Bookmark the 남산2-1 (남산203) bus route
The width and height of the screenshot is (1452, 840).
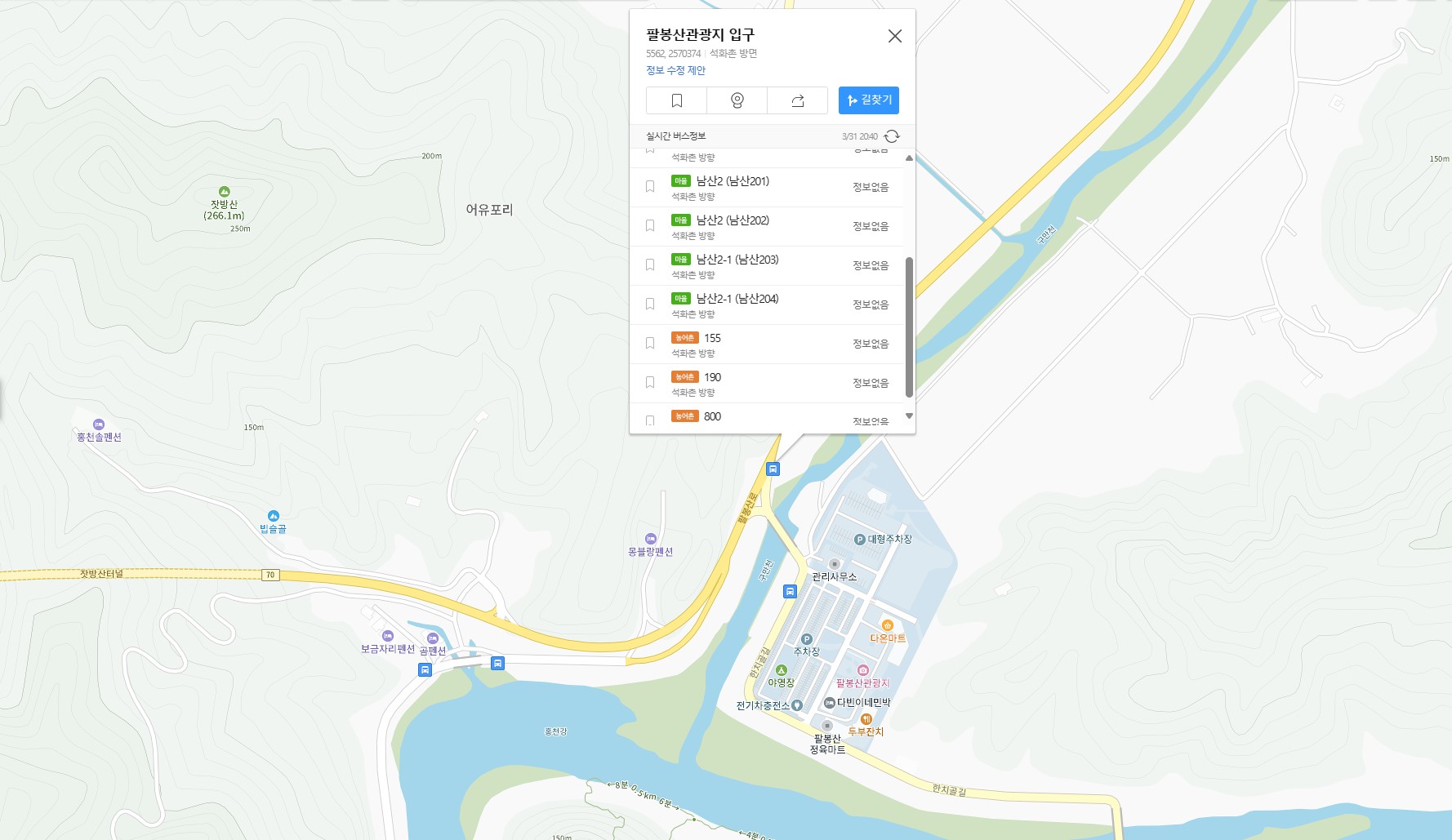click(x=650, y=265)
